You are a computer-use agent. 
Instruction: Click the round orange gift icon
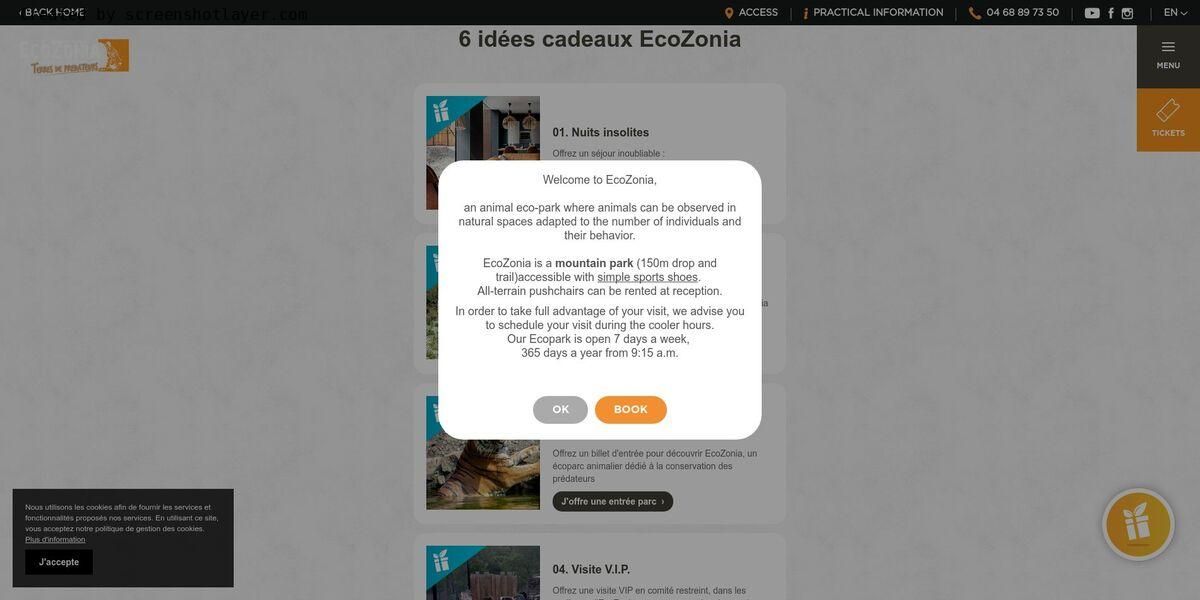point(1138,524)
